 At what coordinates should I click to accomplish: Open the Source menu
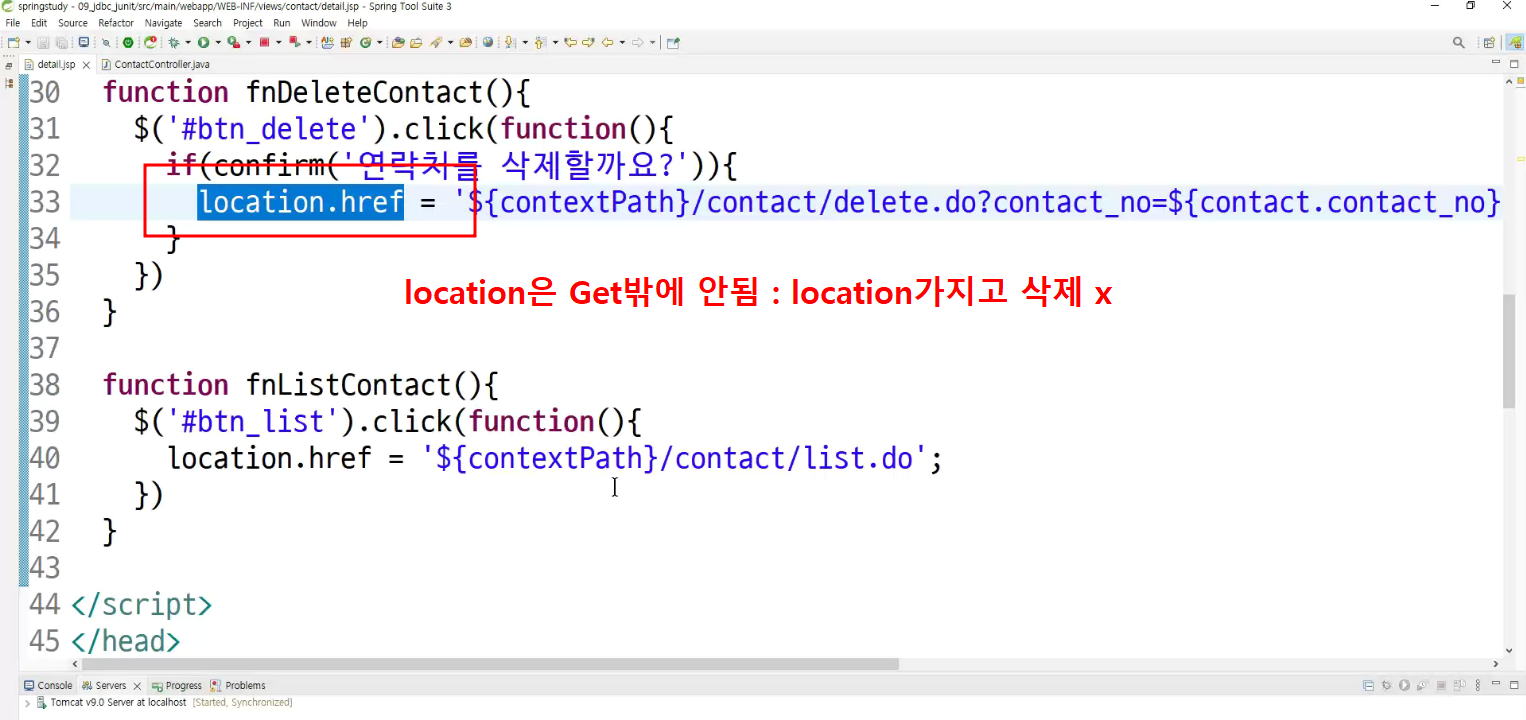point(73,22)
